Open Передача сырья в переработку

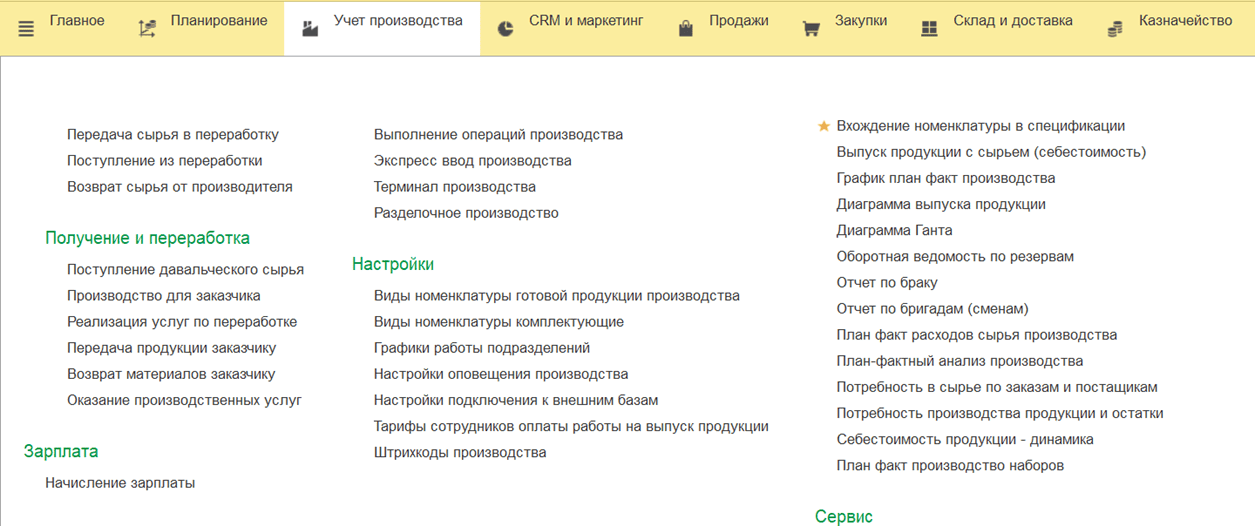pos(172,135)
